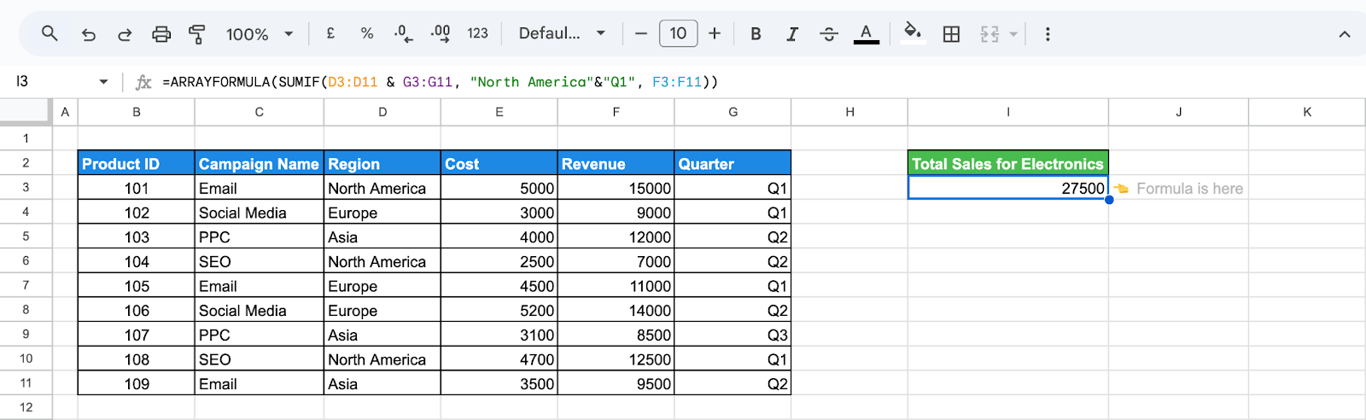The width and height of the screenshot is (1366, 420).
Task: Click the select all corner box
Action: 26,112
